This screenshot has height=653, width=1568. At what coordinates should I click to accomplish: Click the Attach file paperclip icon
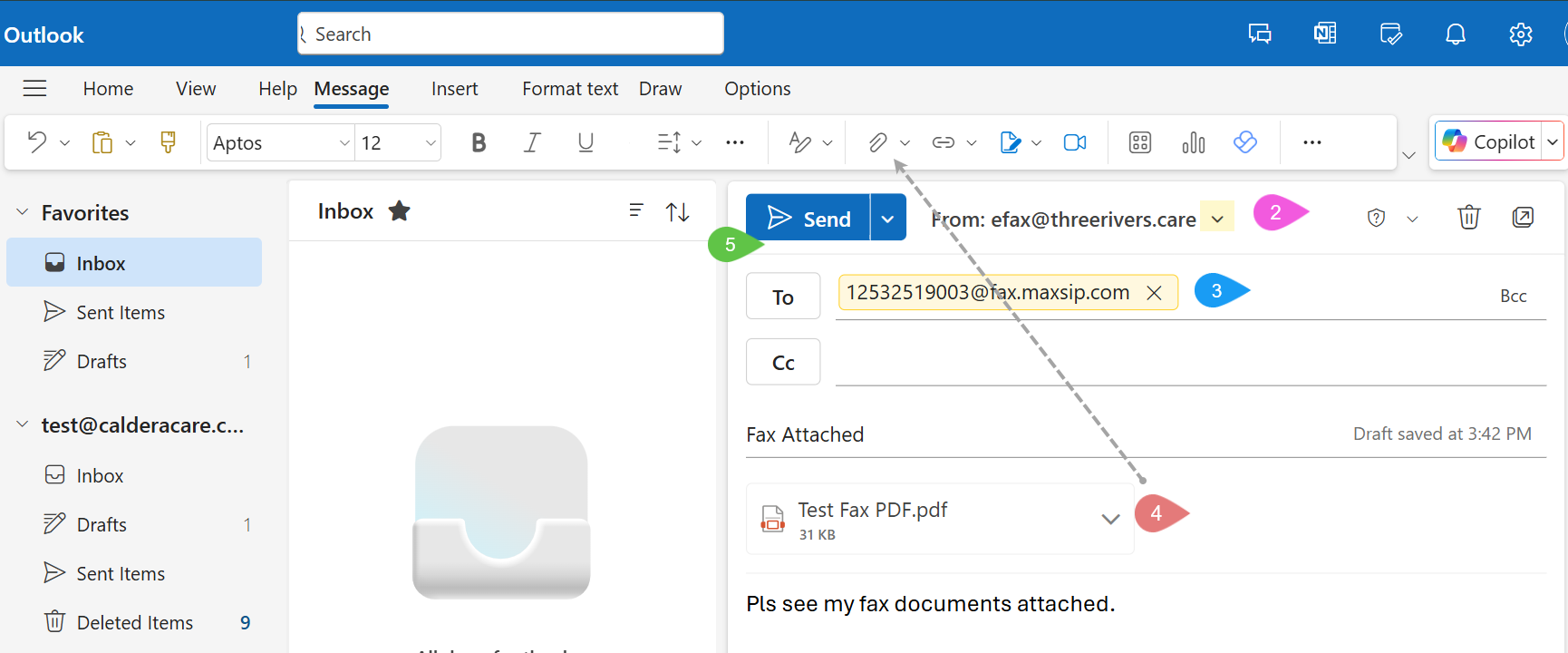click(877, 142)
